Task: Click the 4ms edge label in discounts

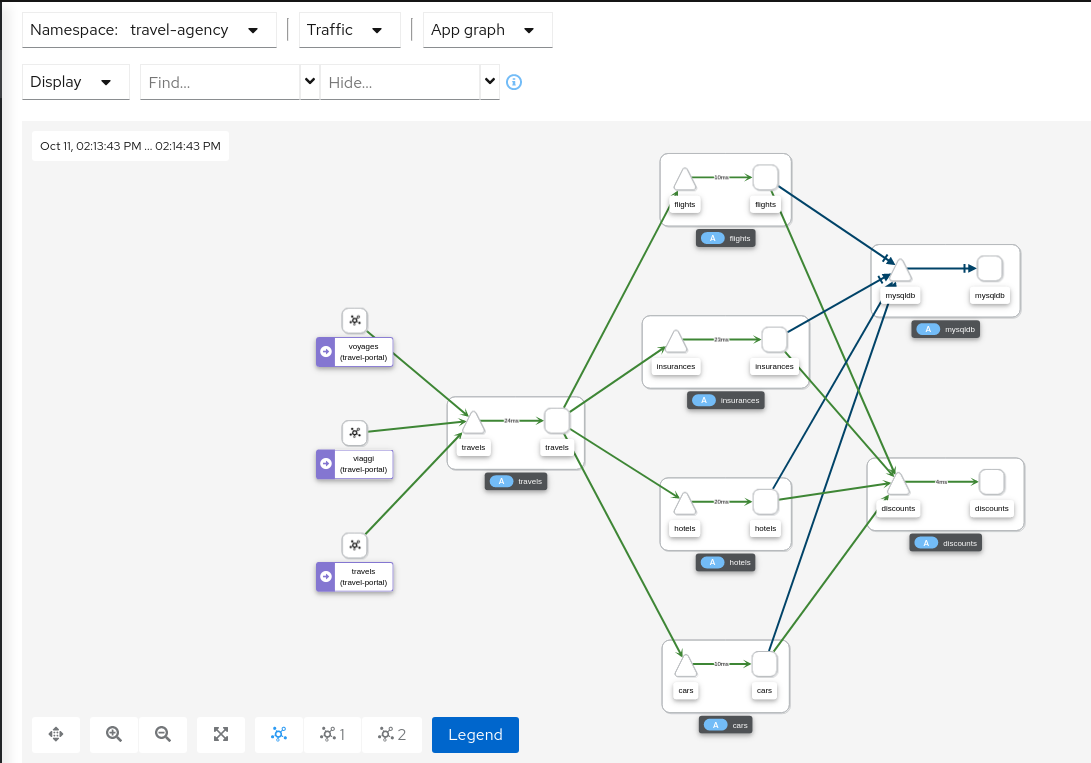Action: (941, 482)
